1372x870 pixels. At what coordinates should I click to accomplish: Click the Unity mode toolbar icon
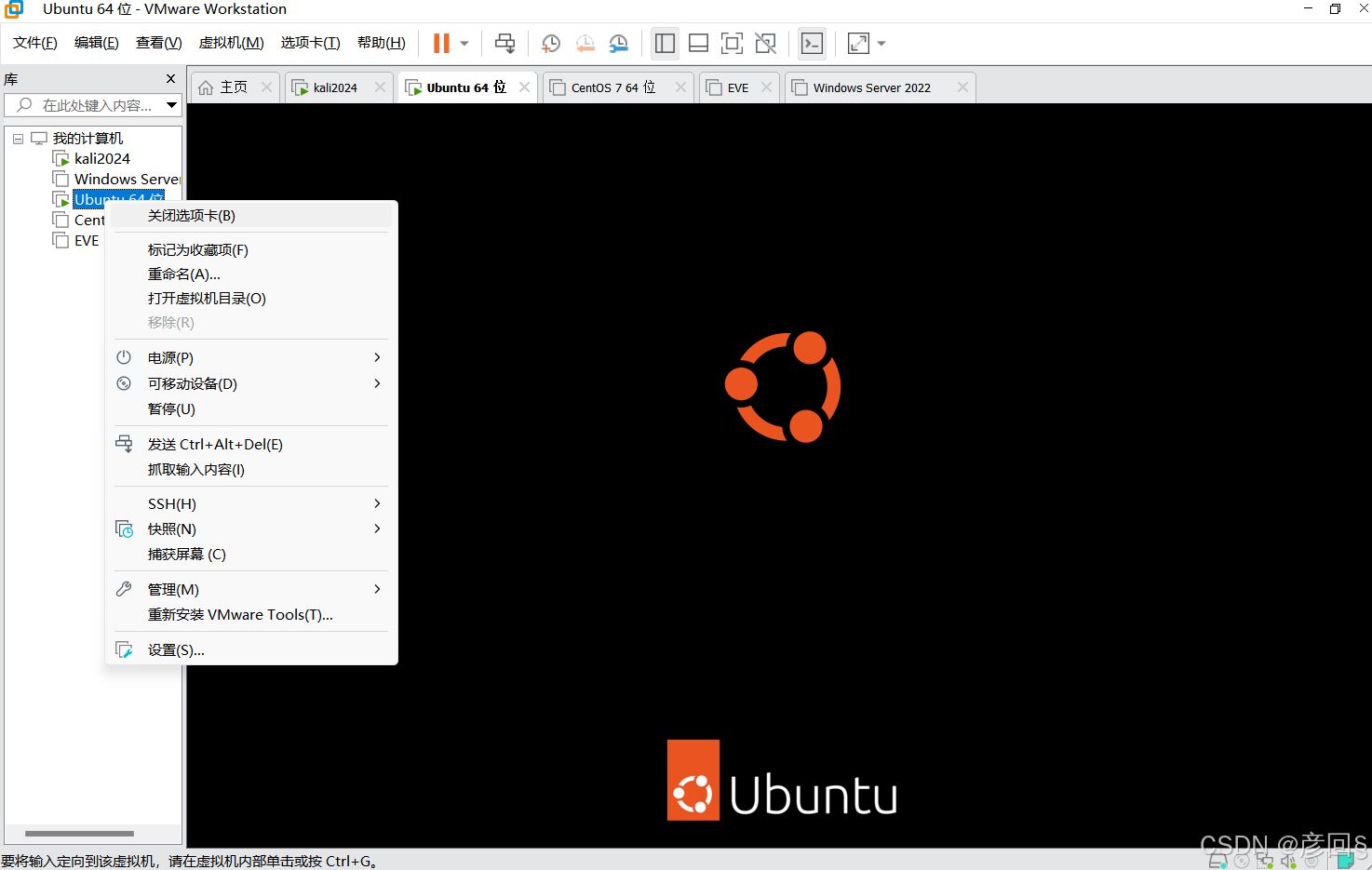(766, 43)
